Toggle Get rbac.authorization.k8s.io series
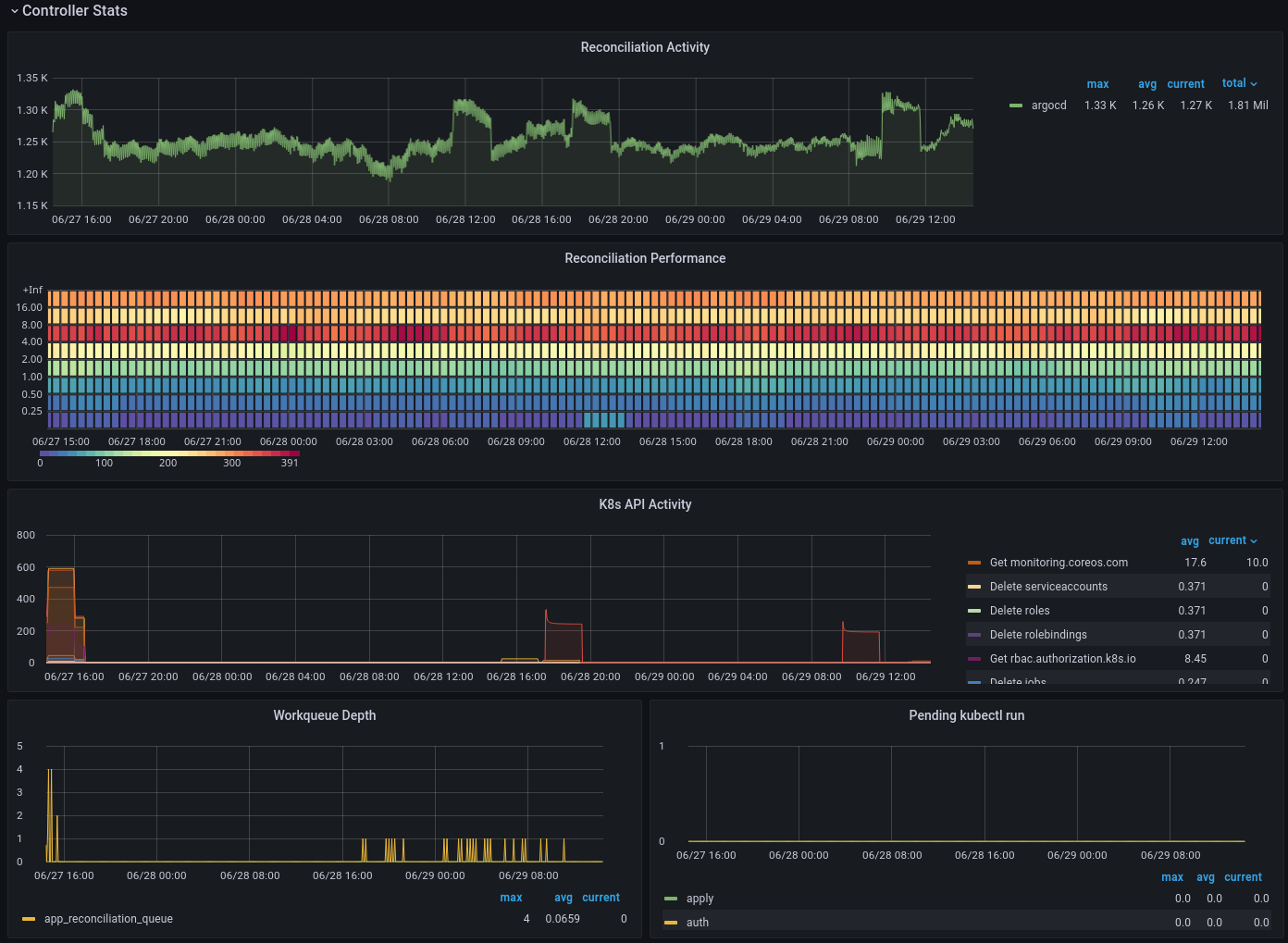The width and height of the screenshot is (1288, 943). (x=1062, y=659)
